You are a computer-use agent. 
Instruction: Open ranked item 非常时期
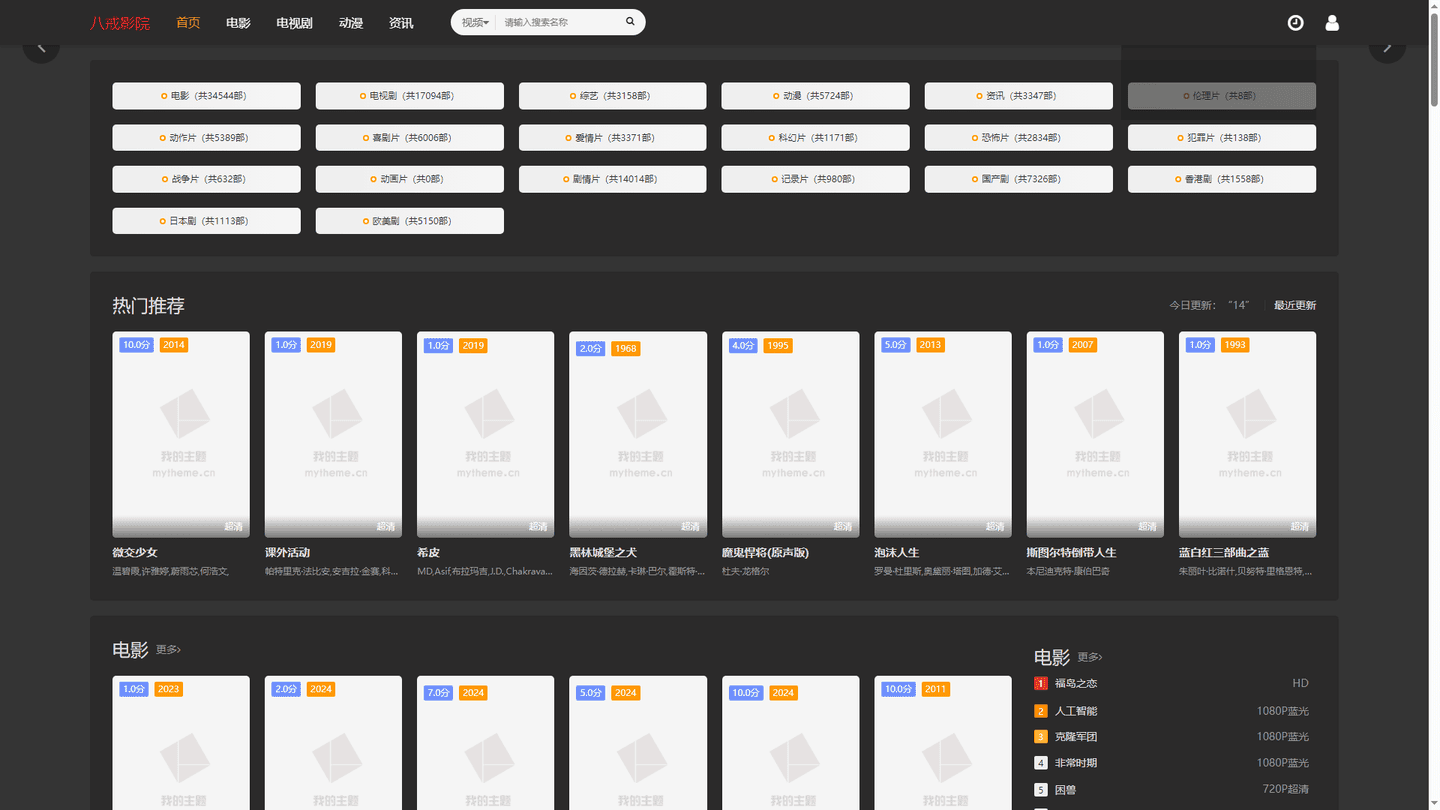click(1076, 763)
